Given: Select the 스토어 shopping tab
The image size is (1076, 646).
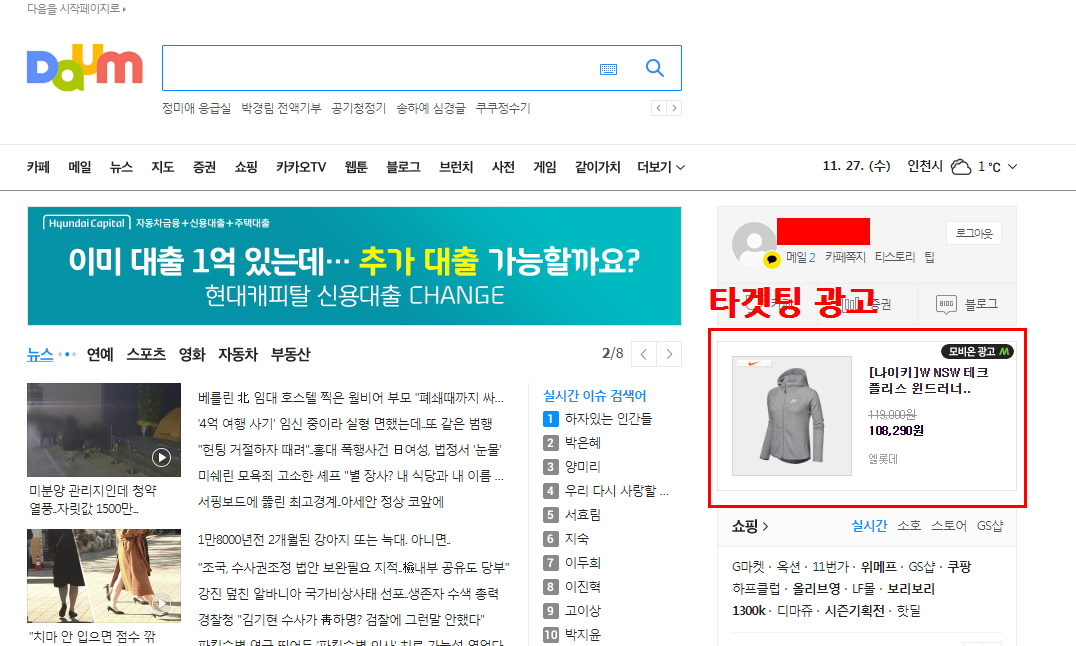Looking at the screenshot, I should coord(949,526).
